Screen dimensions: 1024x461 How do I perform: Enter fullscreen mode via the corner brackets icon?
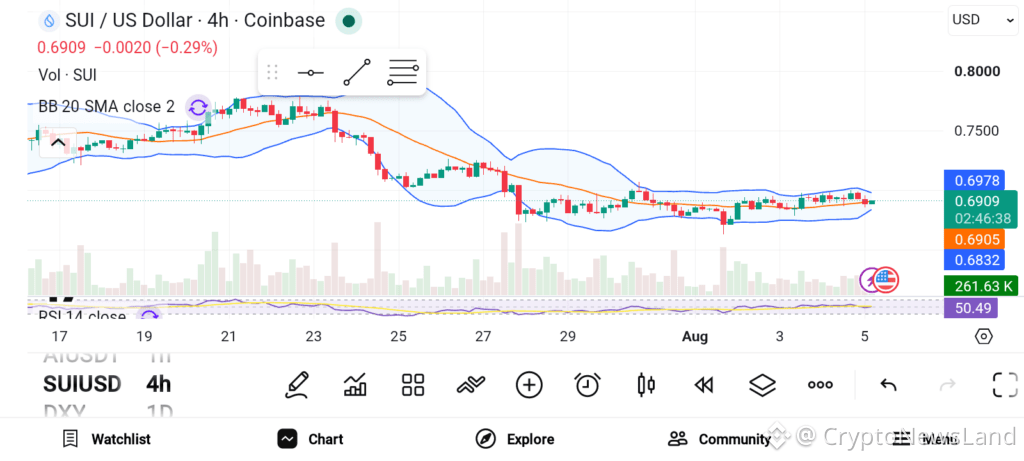click(x=1005, y=385)
